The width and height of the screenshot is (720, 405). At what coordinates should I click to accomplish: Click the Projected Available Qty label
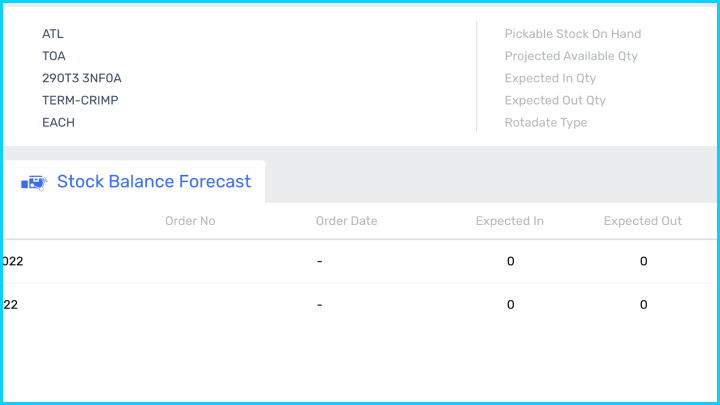point(571,56)
